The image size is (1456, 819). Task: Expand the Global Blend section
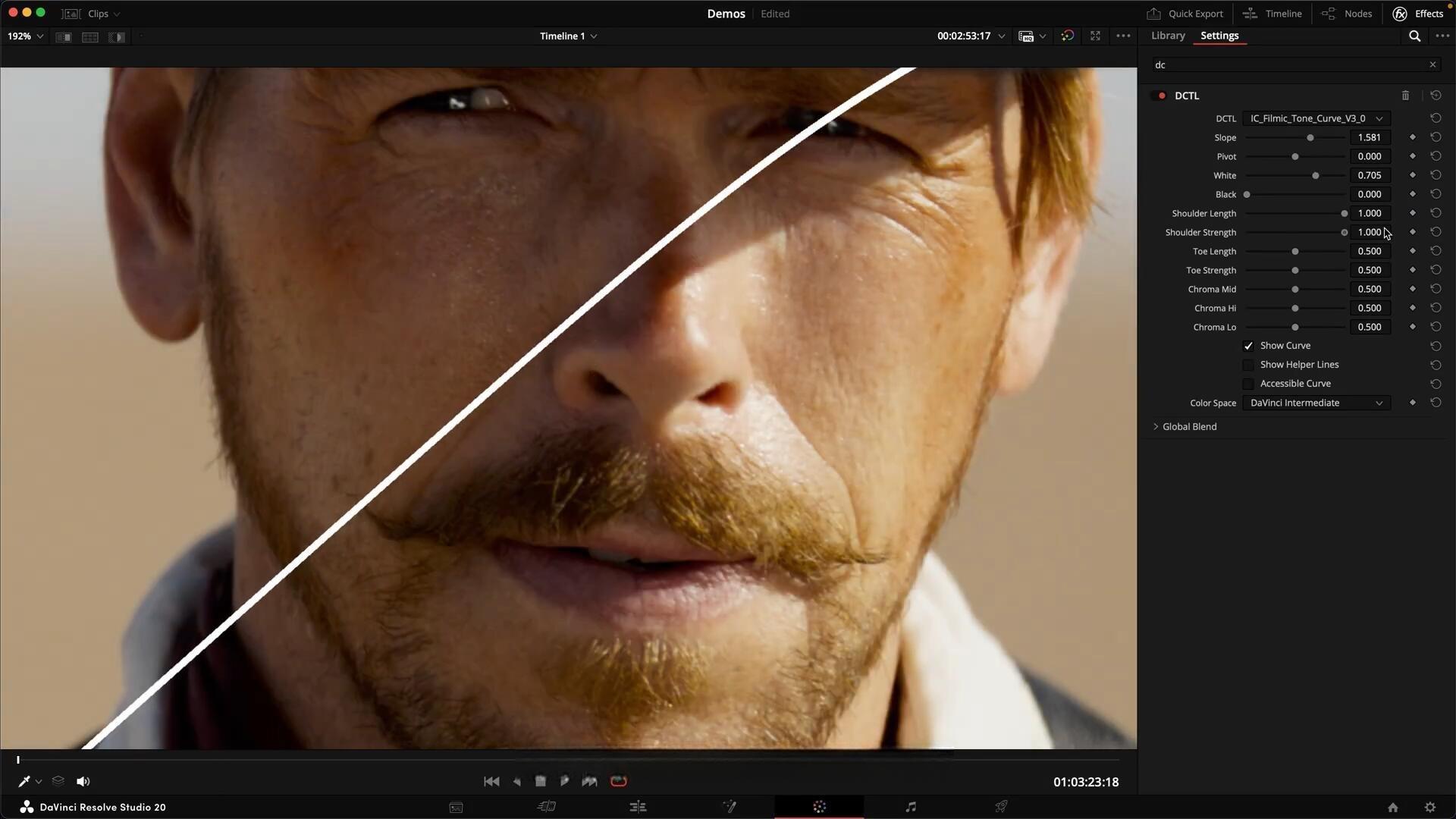(x=1156, y=426)
